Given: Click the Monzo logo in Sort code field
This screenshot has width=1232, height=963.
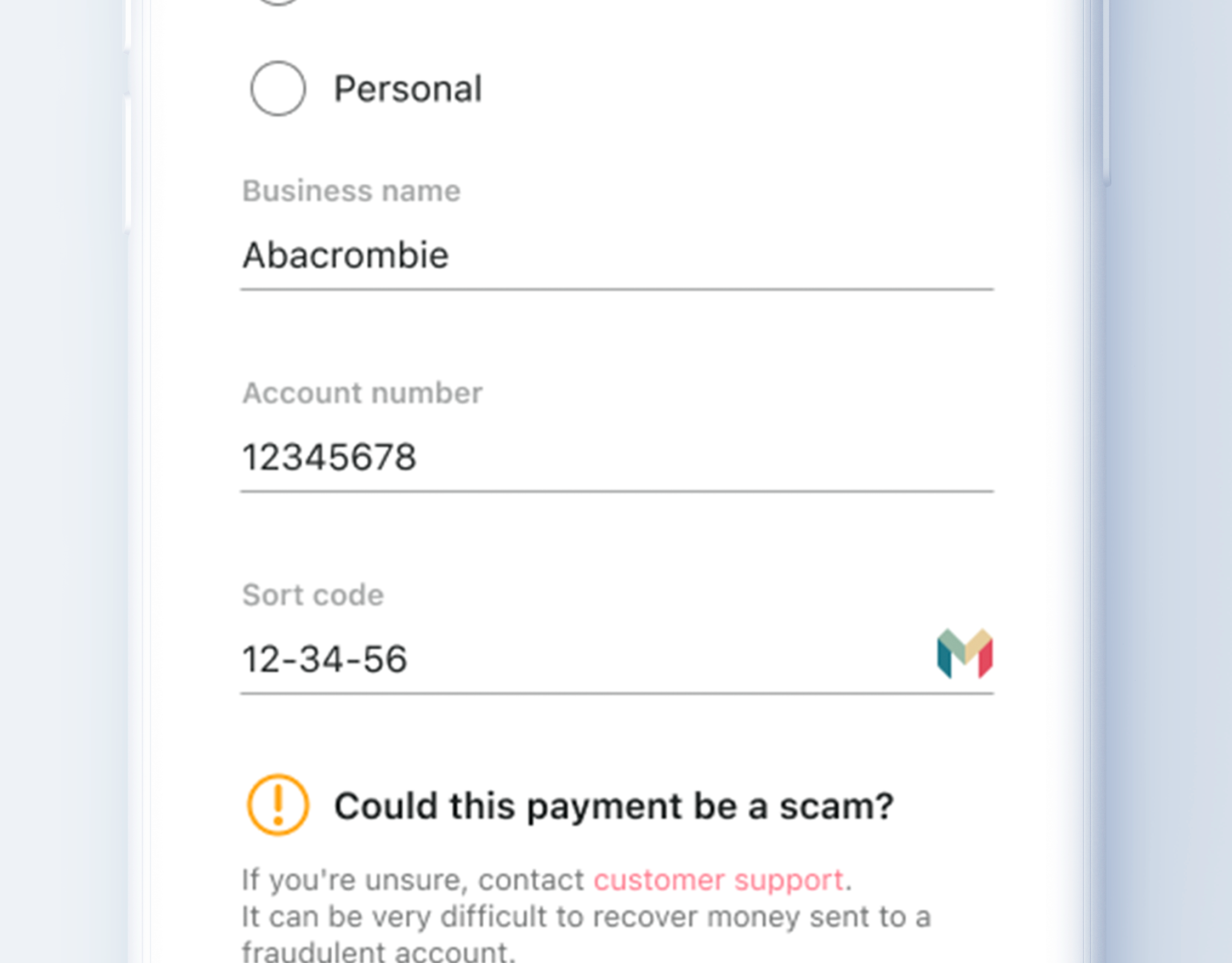Looking at the screenshot, I should [x=964, y=653].
